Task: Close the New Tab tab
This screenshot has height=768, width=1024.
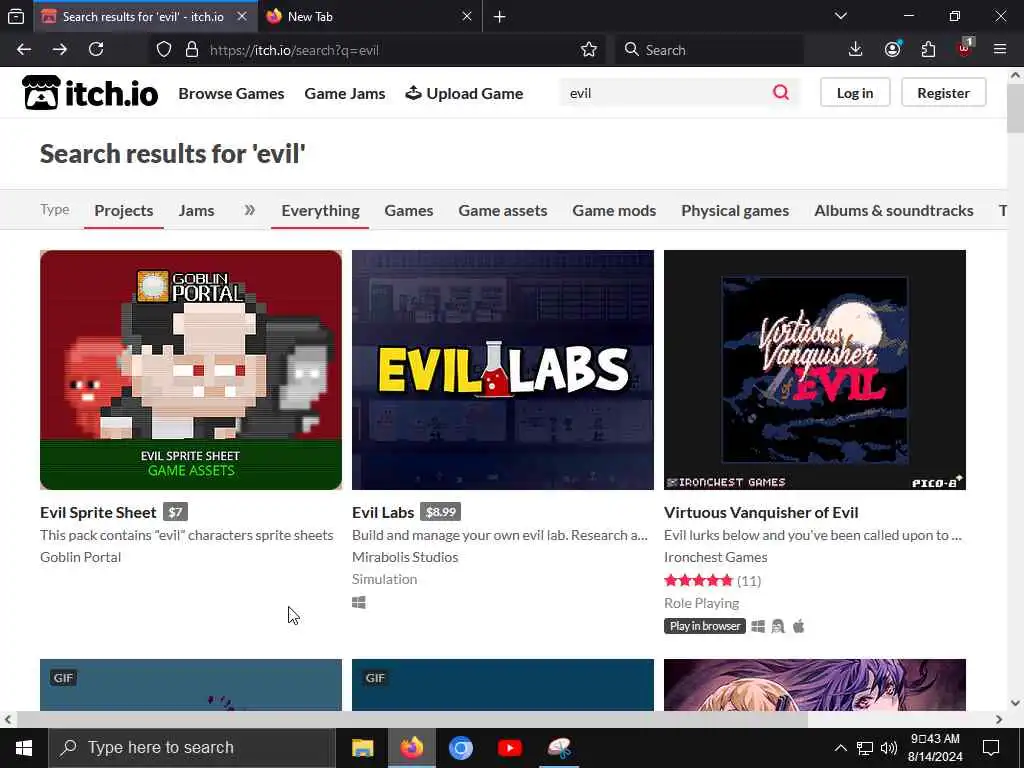Action: [x=467, y=16]
